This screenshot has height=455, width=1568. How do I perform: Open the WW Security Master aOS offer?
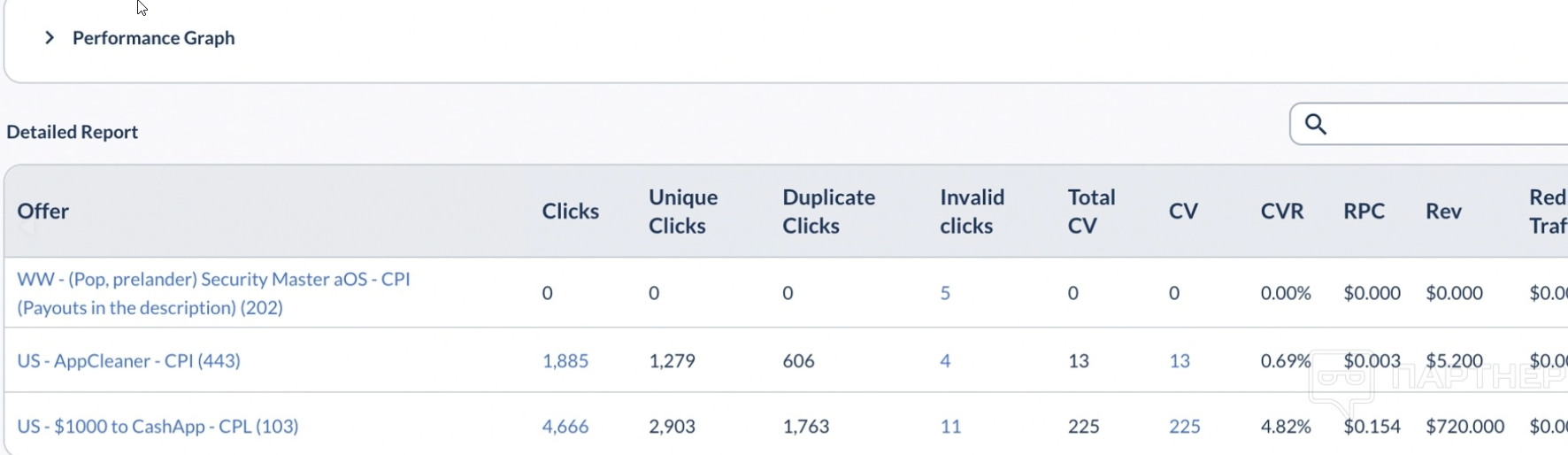pos(213,293)
